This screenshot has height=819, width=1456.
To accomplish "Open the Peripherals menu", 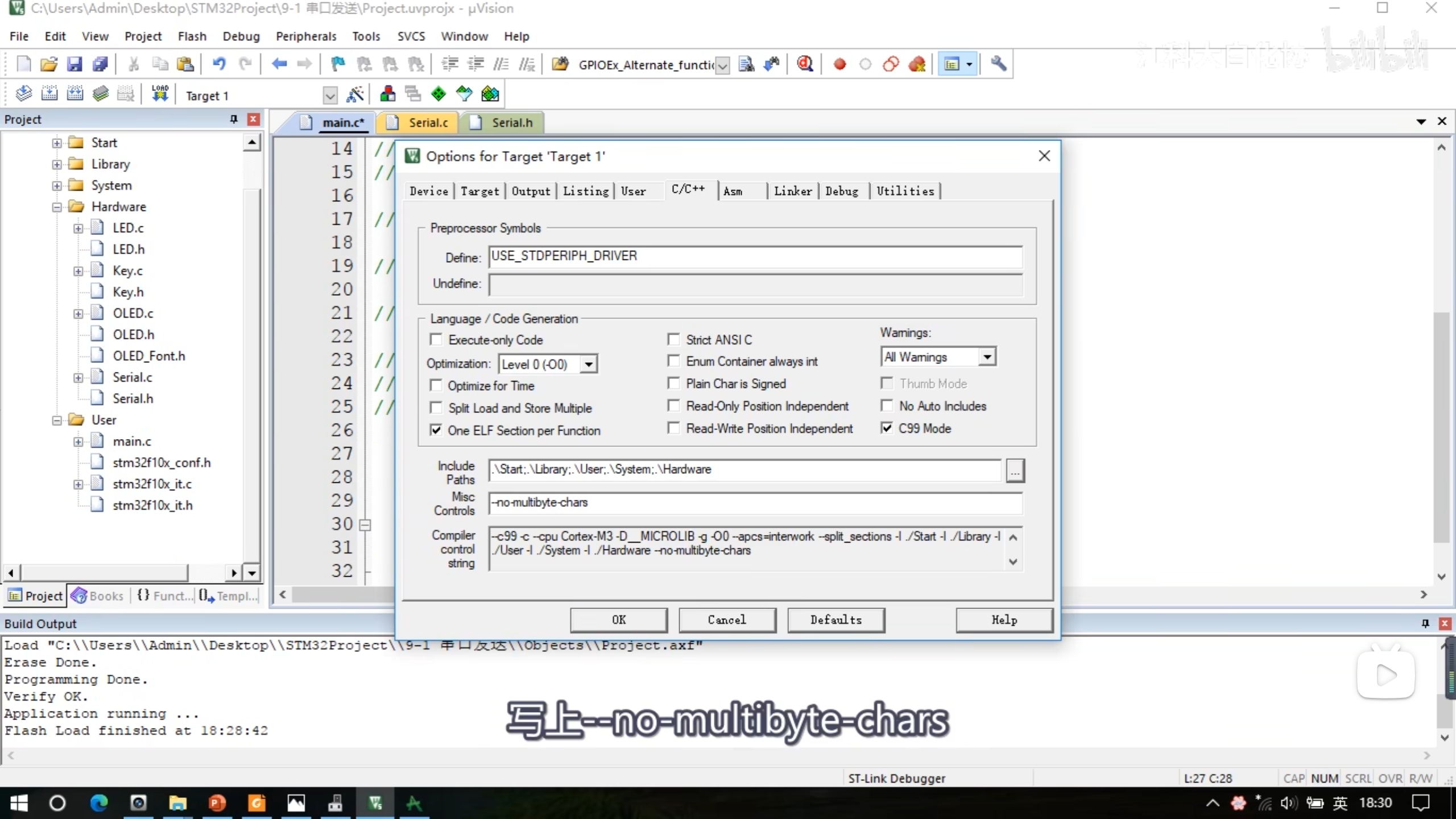I will click(x=305, y=36).
